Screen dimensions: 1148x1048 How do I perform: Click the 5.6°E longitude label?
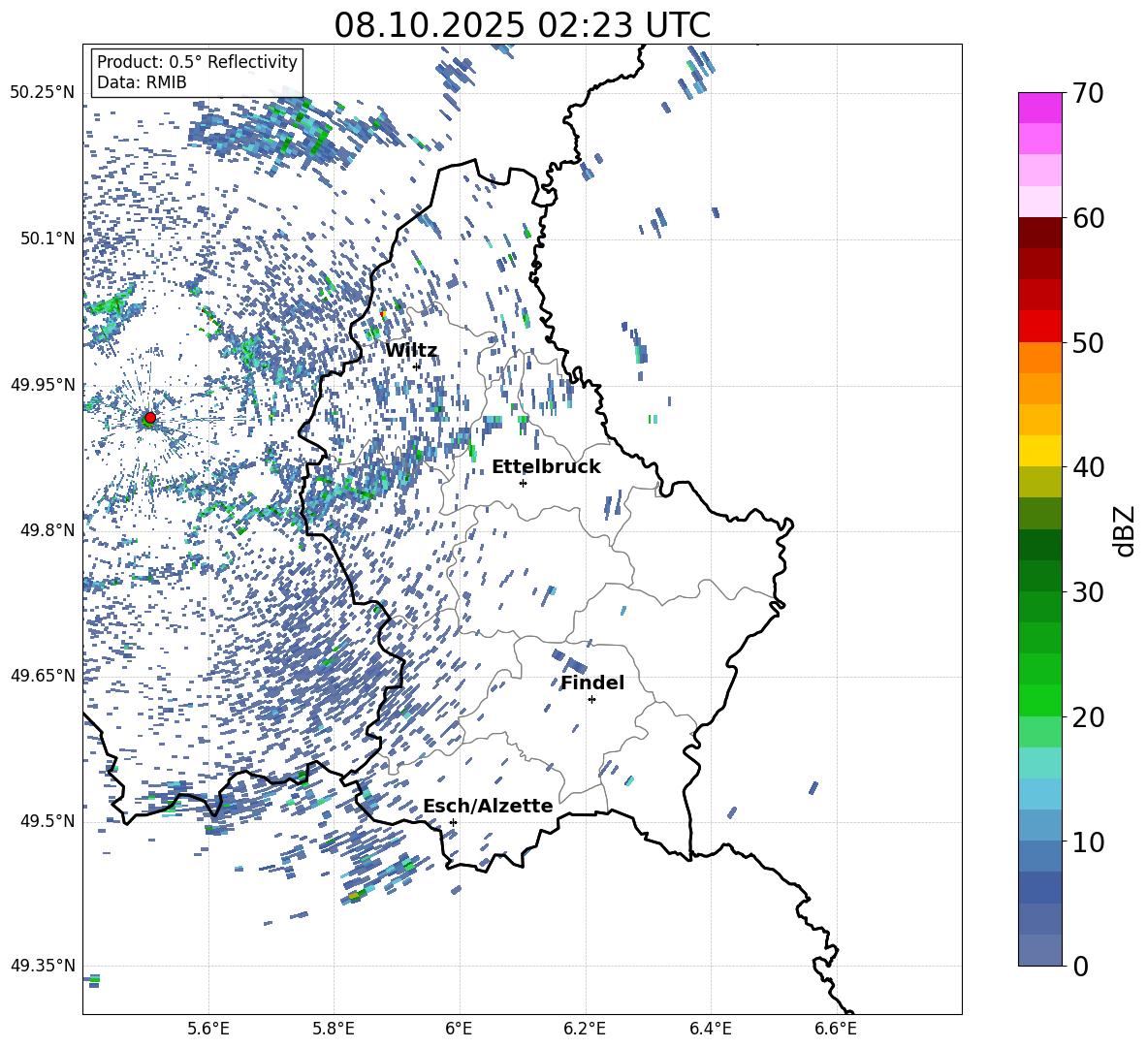pyautogui.click(x=208, y=1029)
